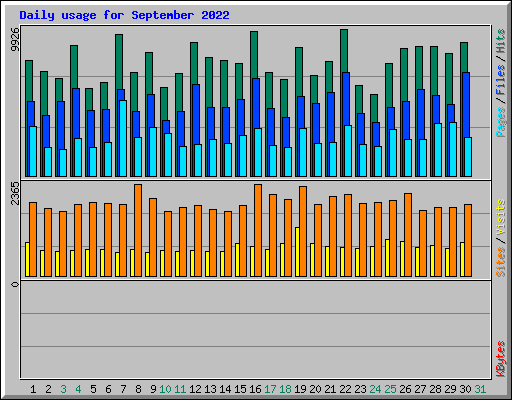
Task: Click the orange Sites bar for day 8
Action: pyautogui.click(x=138, y=230)
